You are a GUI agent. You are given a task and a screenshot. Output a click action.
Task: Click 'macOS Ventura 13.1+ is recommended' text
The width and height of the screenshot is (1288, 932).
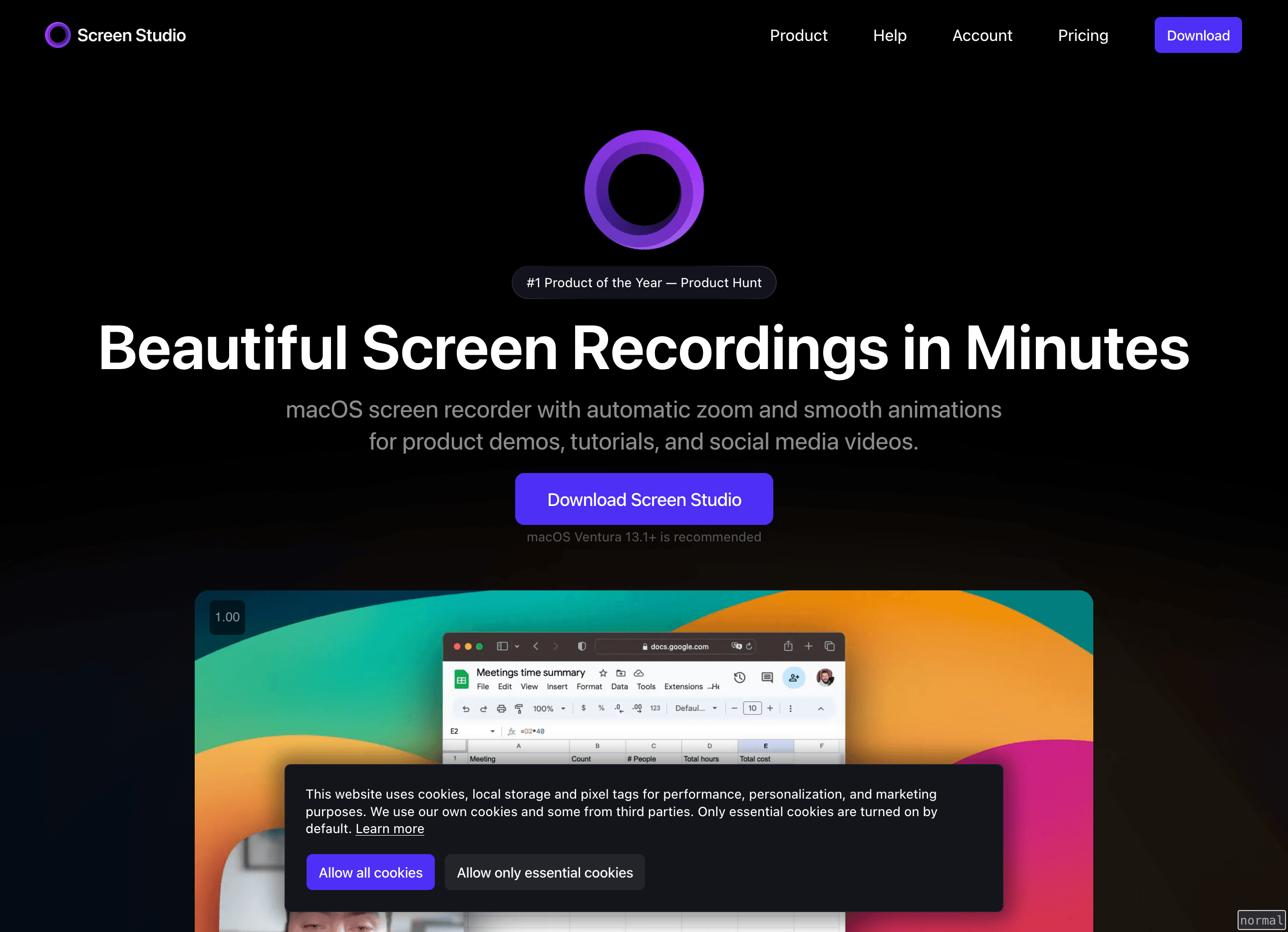click(644, 537)
